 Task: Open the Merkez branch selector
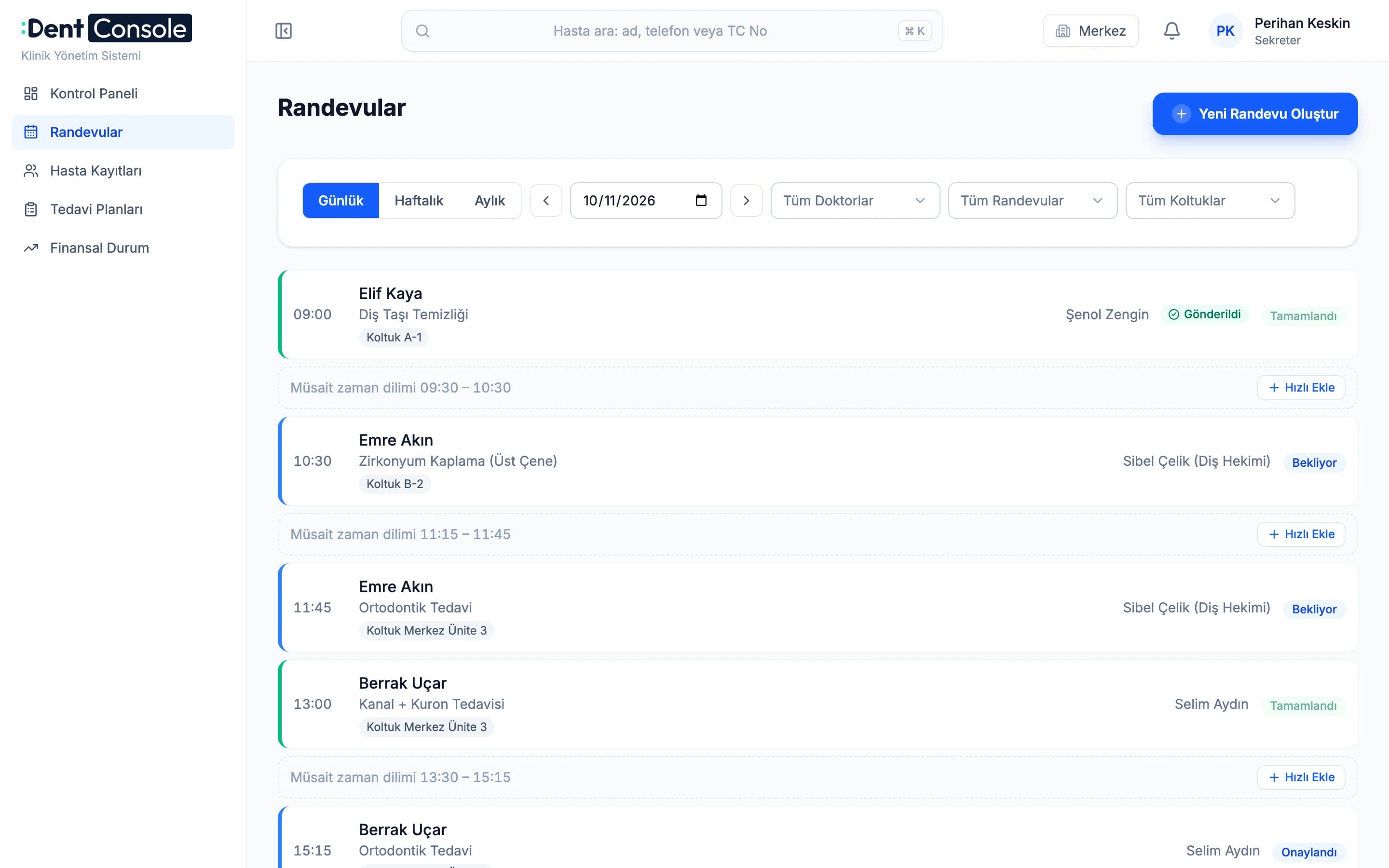click(1090, 31)
